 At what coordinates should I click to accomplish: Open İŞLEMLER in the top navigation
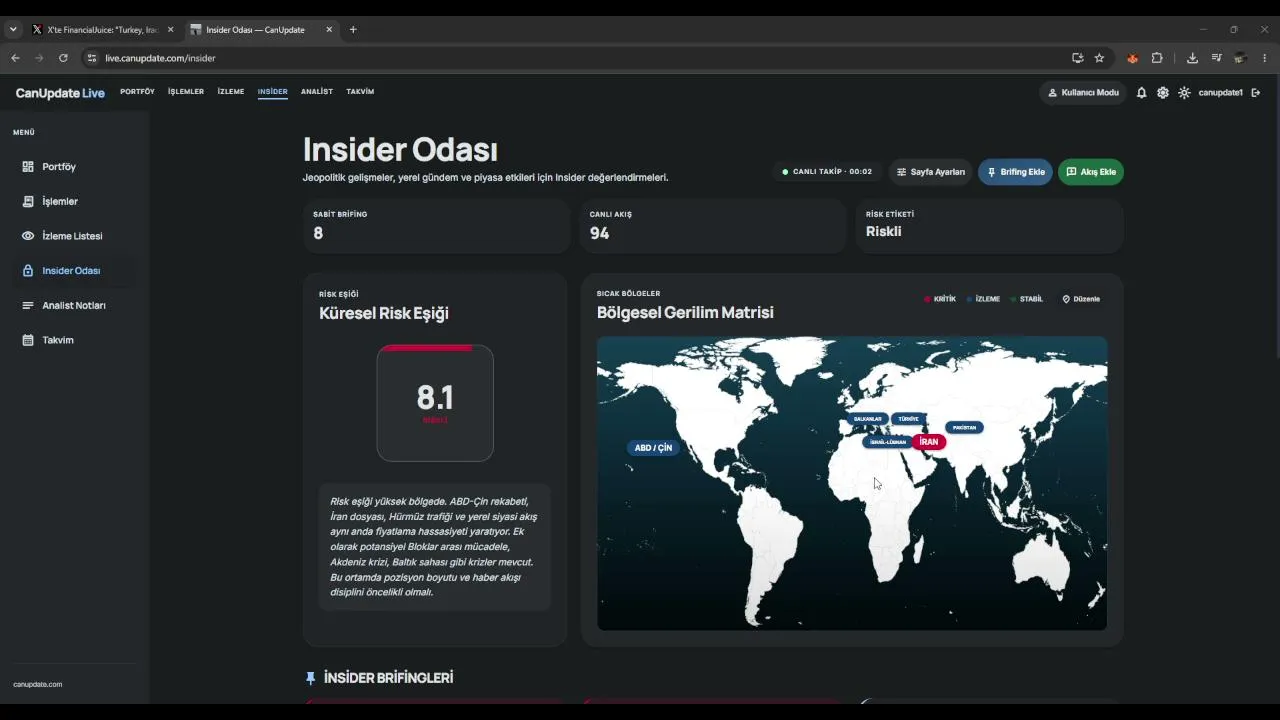click(x=186, y=92)
